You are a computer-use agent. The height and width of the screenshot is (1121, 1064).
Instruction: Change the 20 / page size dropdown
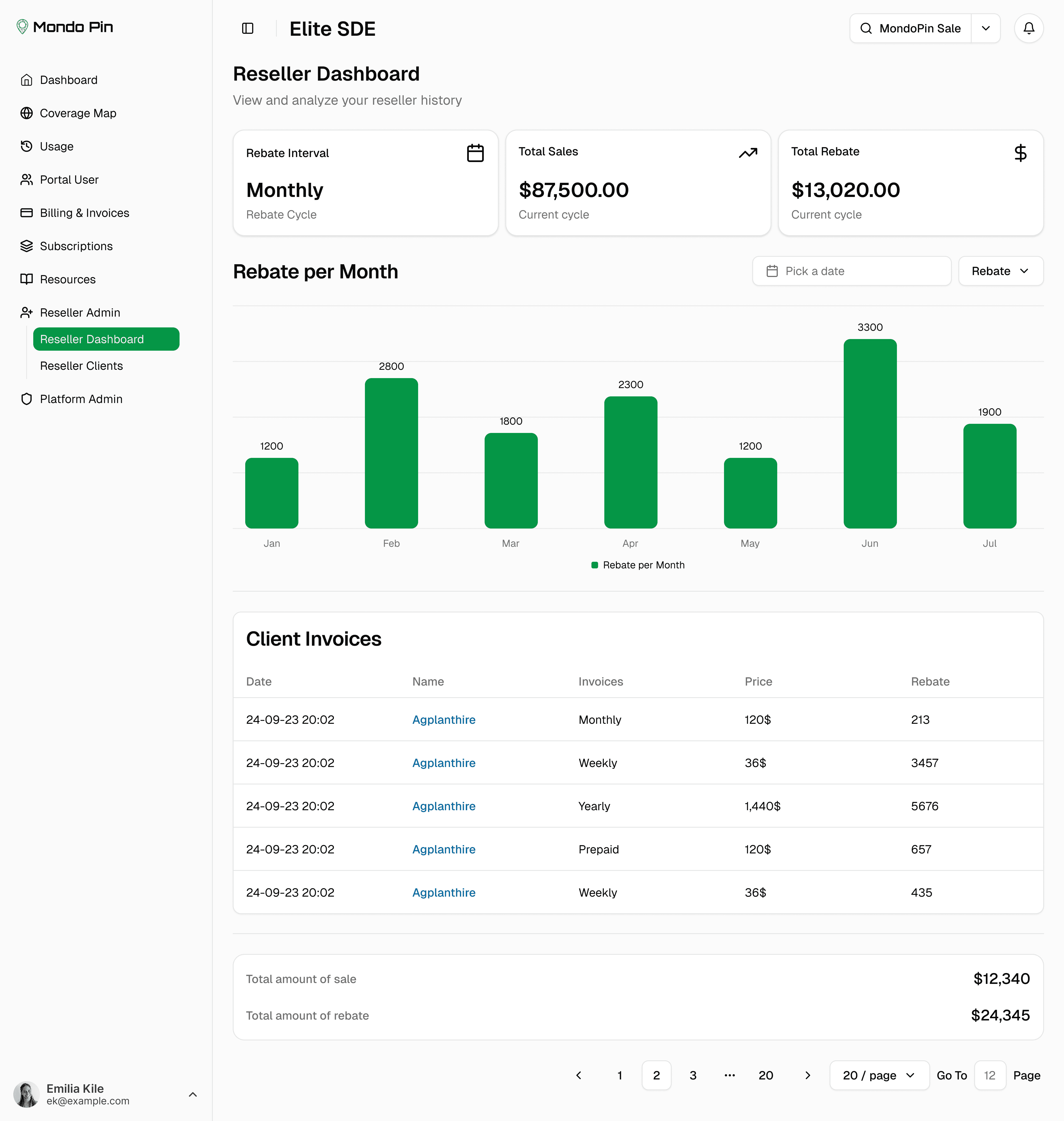(879, 1075)
